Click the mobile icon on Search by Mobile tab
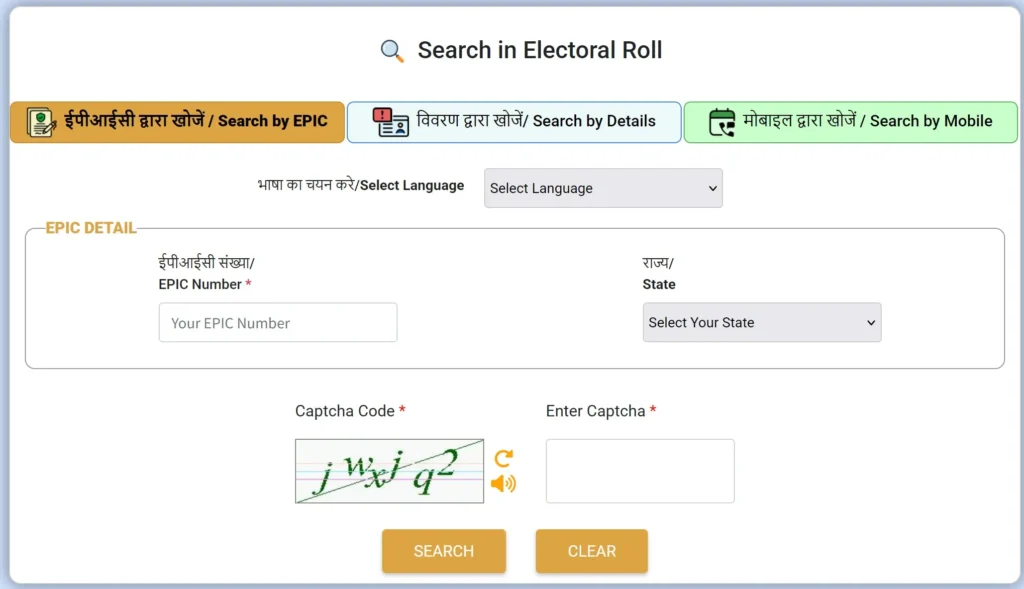 (x=722, y=121)
